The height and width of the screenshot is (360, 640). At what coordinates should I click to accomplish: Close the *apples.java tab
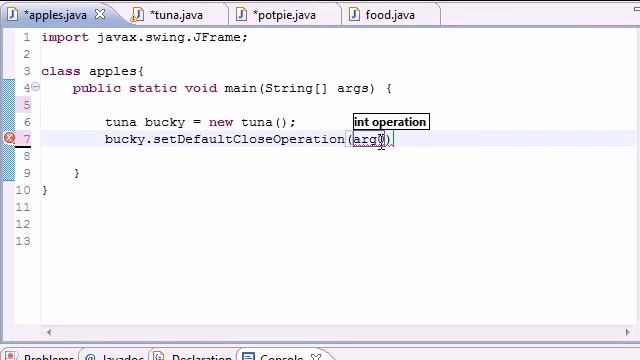coord(100,15)
